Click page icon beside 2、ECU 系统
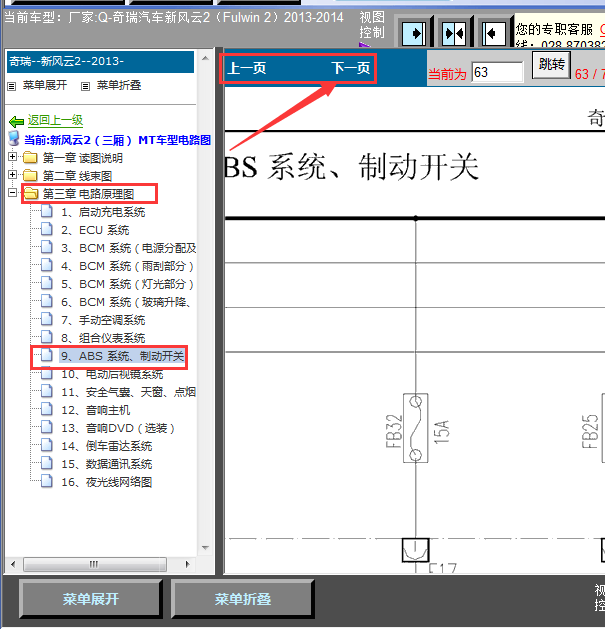 47,229
